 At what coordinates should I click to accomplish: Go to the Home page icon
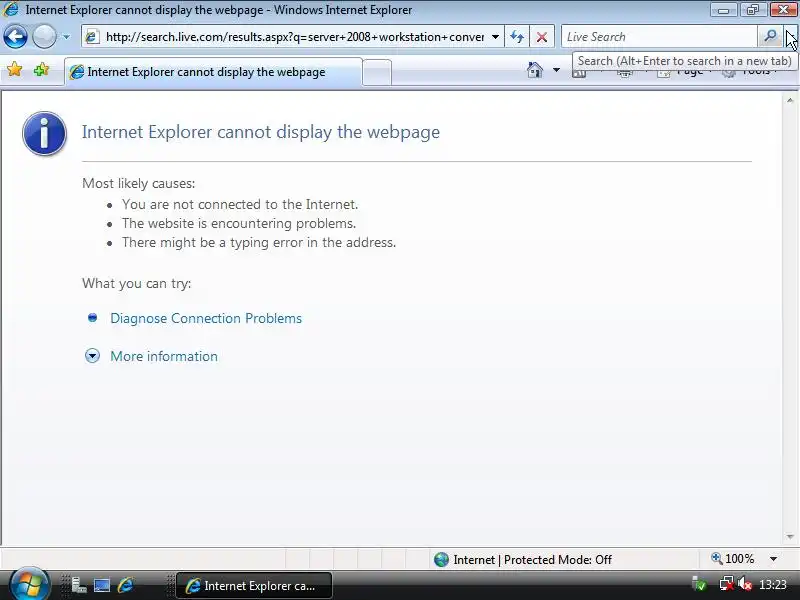click(x=535, y=70)
